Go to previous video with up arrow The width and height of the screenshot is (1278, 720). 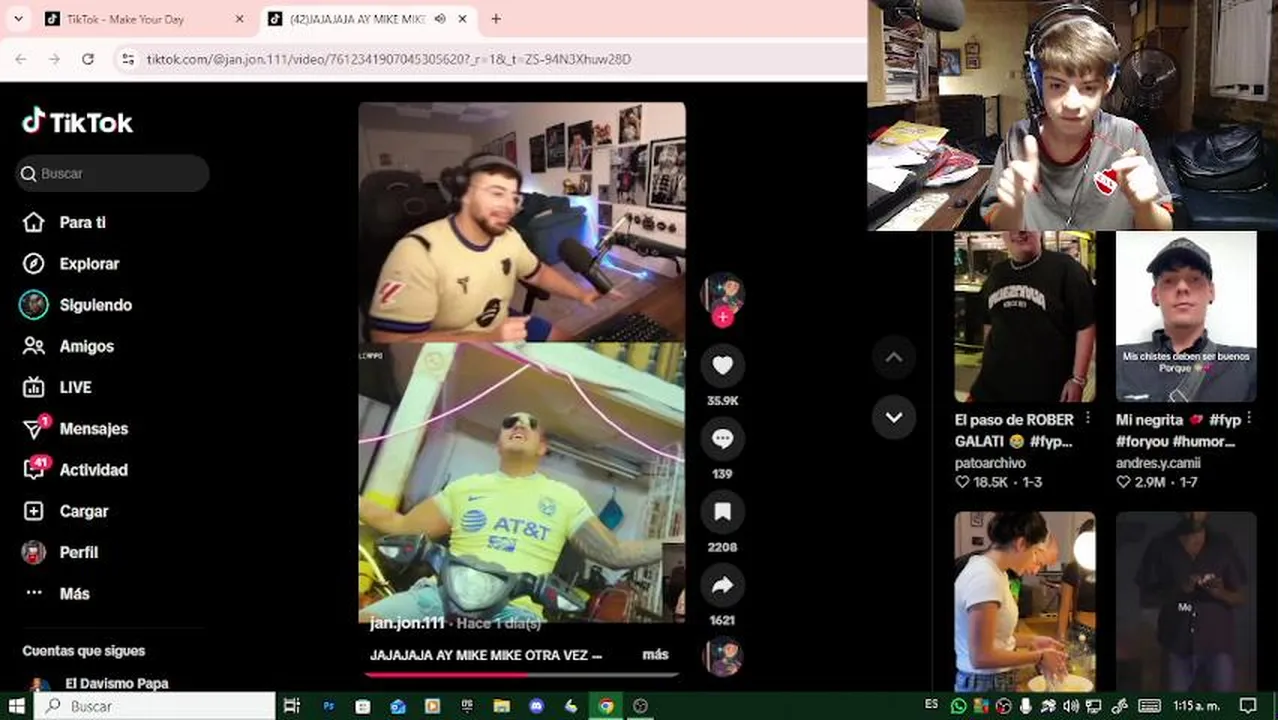[x=894, y=357]
